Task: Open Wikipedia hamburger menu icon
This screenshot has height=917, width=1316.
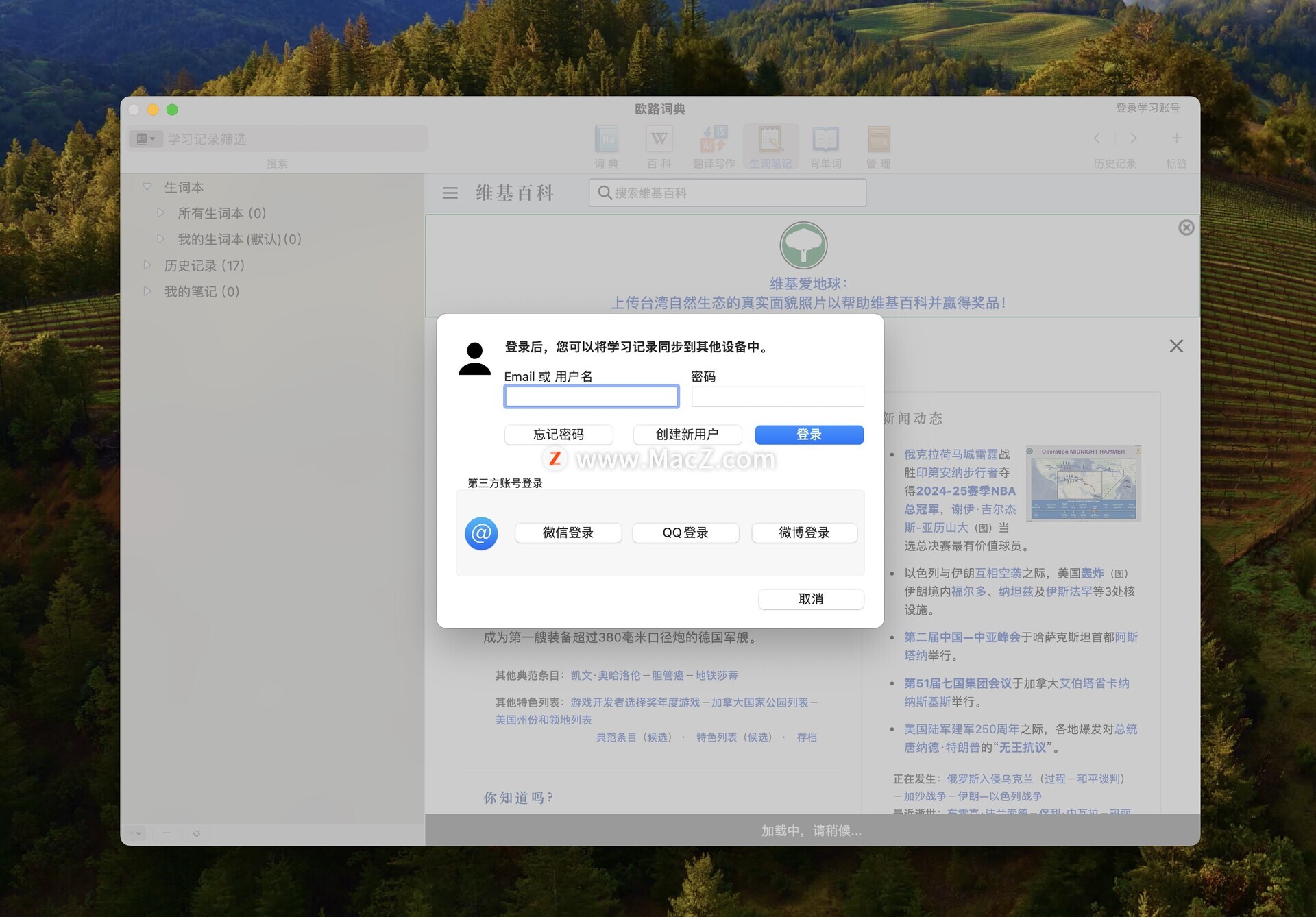Action: tap(450, 193)
